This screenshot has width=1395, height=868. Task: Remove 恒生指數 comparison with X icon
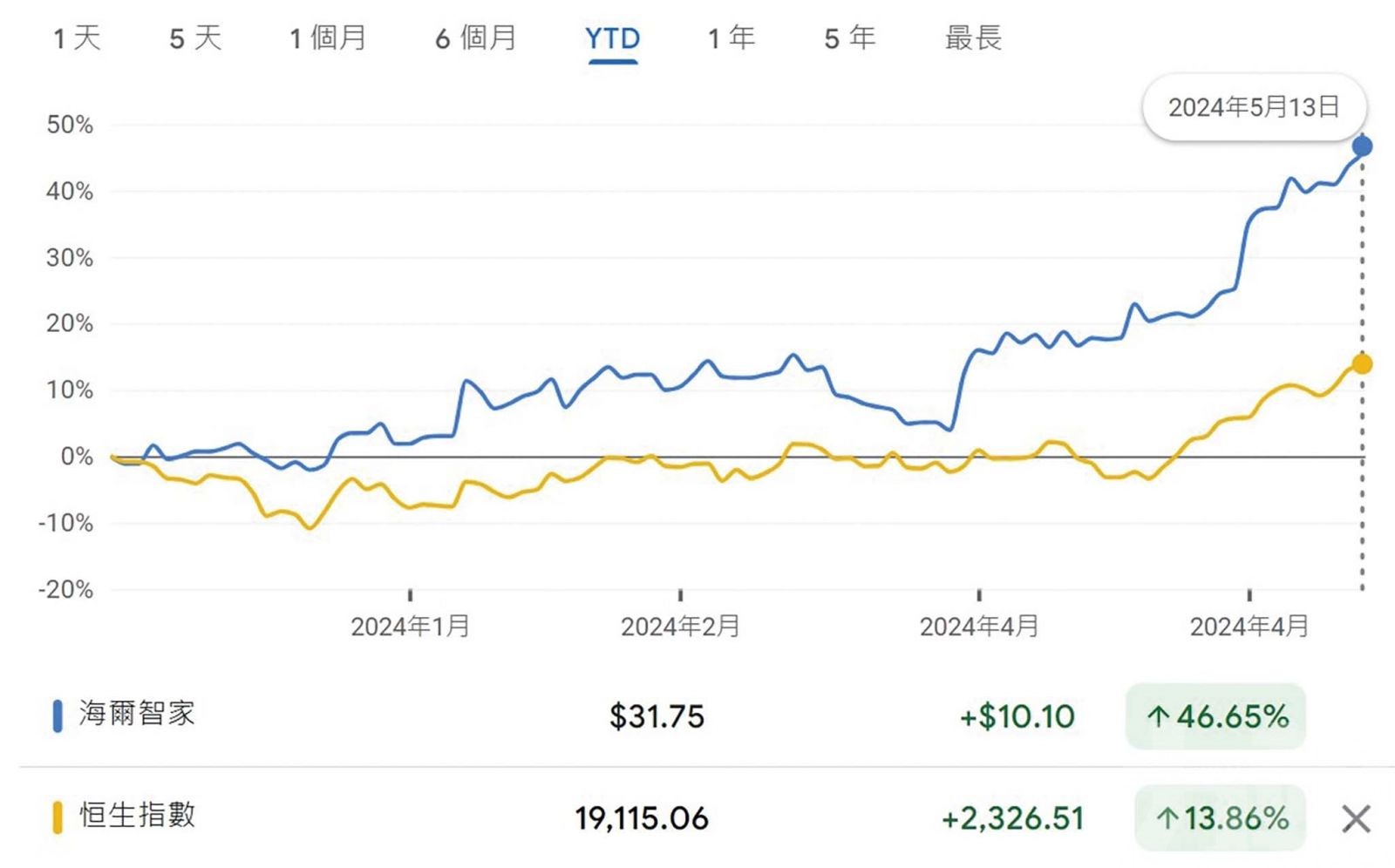pos(1356,819)
